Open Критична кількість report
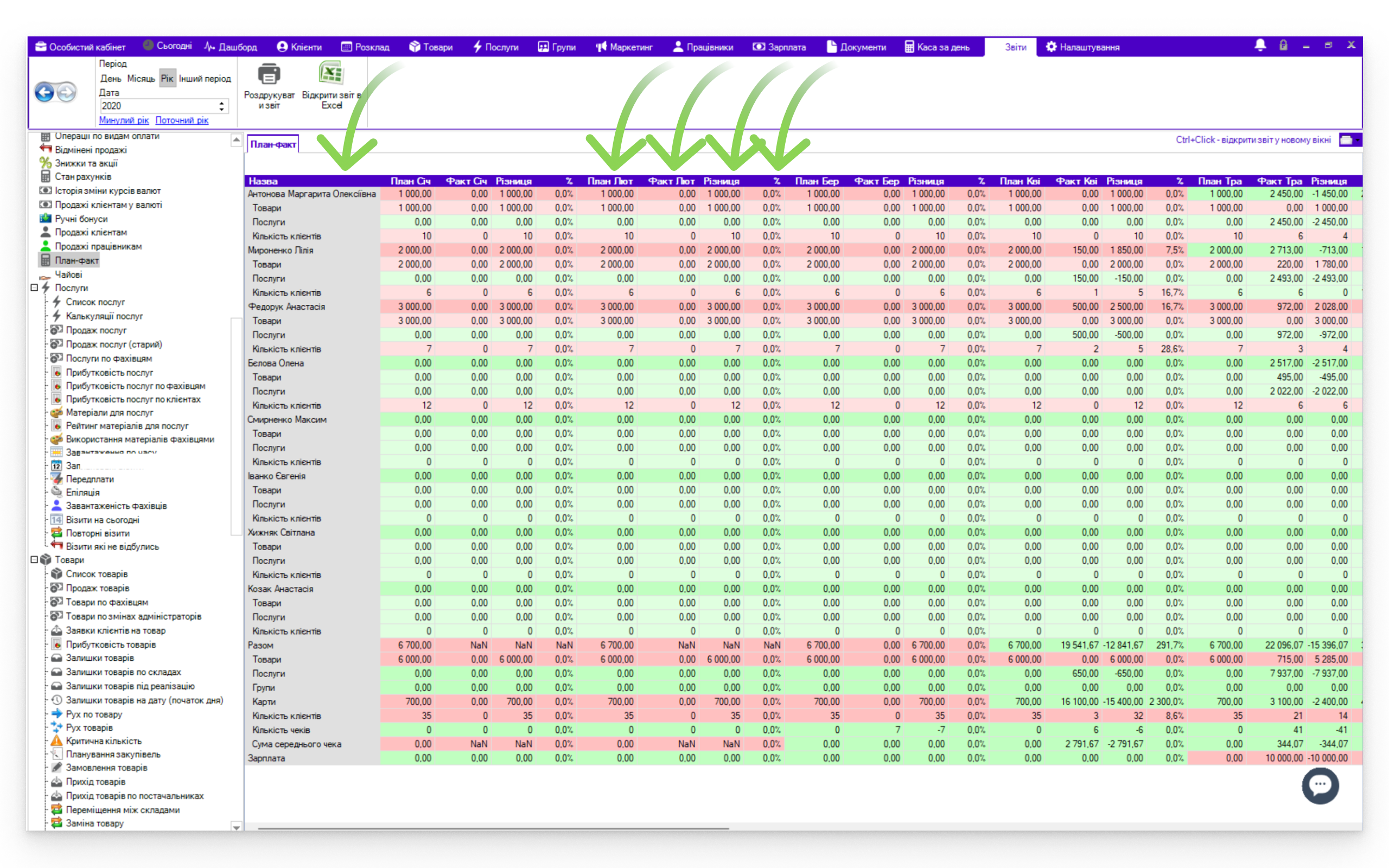1389x868 pixels. point(103,741)
